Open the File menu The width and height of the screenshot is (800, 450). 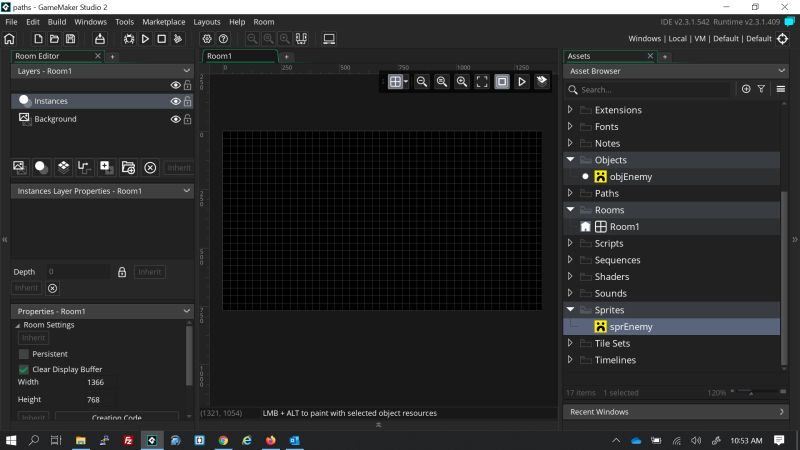click(11, 22)
